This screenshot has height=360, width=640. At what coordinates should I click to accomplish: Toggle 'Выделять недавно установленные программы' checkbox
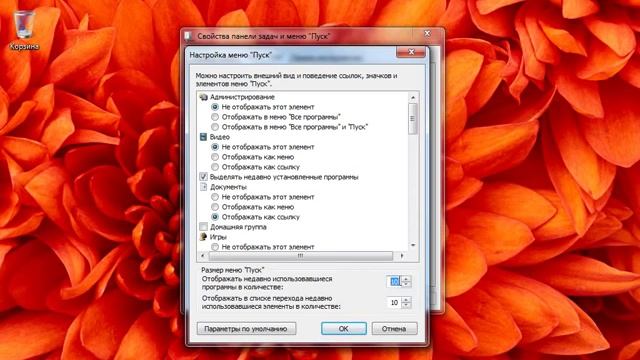coord(203,177)
